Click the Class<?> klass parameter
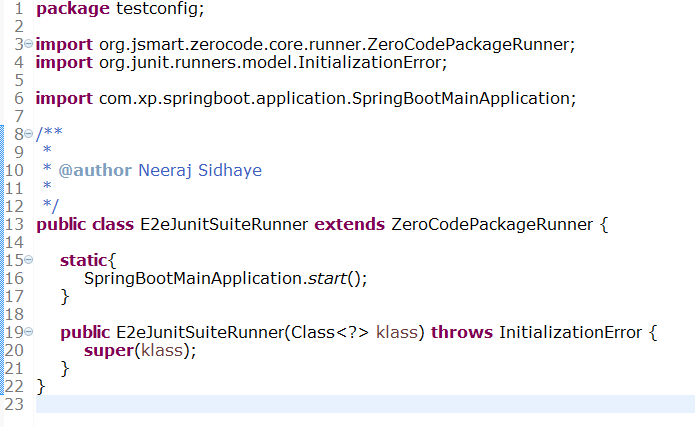The image size is (695, 427). [354, 332]
